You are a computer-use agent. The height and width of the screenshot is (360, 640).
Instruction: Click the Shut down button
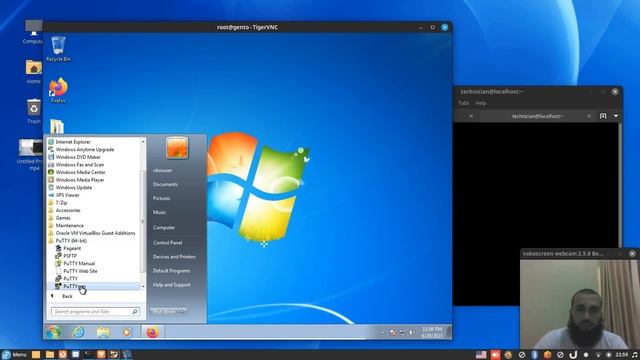164,311
